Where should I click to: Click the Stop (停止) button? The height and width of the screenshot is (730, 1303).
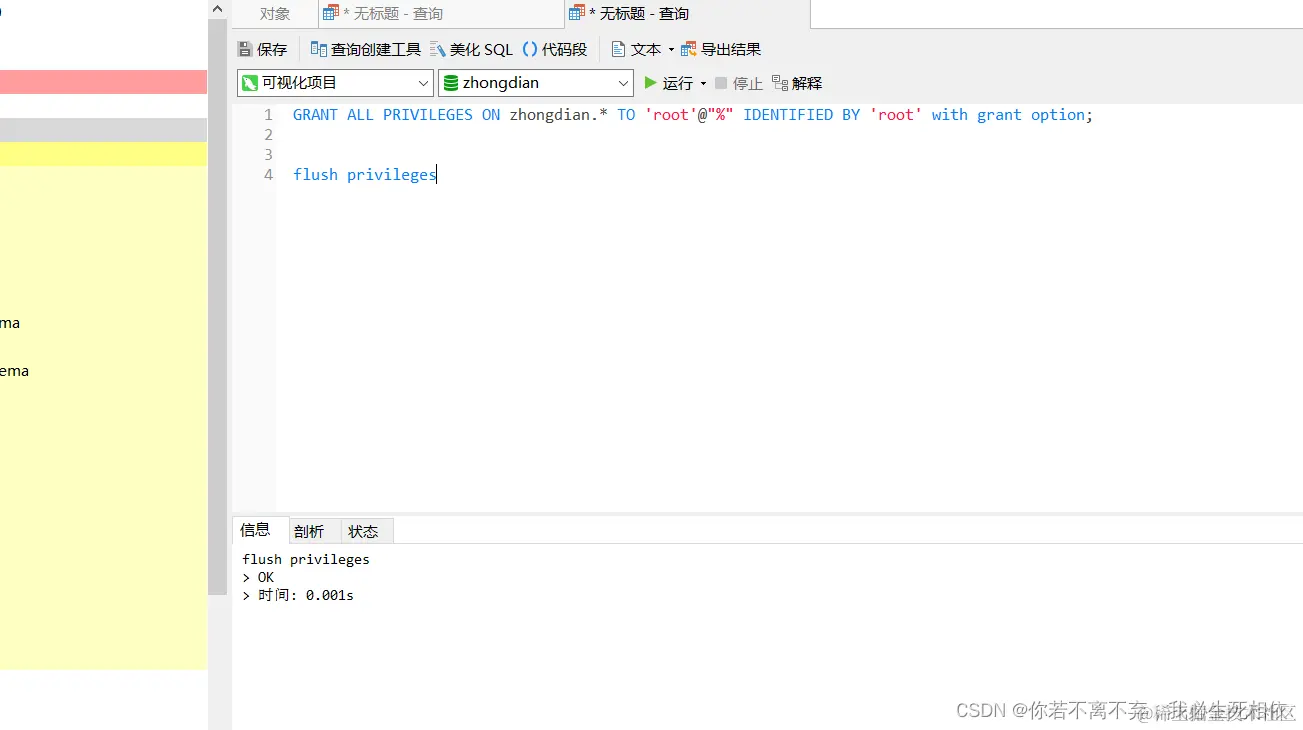click(738, 83)
